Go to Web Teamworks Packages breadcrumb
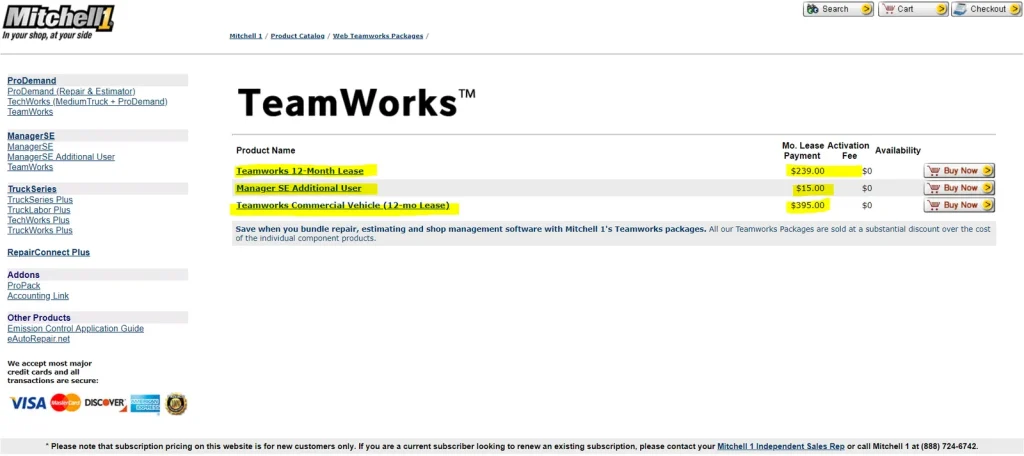This screenshot has height=456, width=1024. (378, 36)
